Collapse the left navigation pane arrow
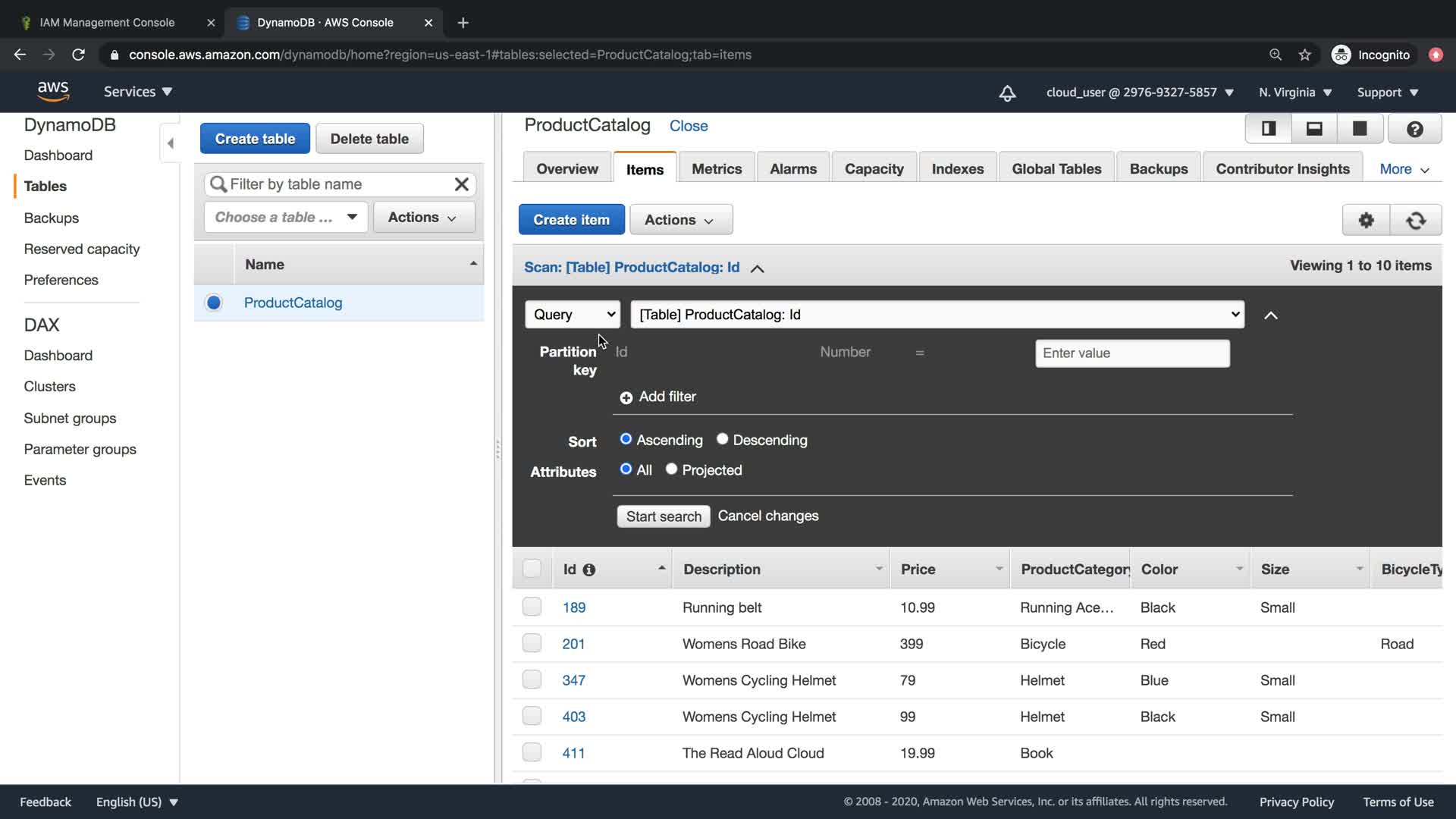The image size is (1456, 819). 171,143
